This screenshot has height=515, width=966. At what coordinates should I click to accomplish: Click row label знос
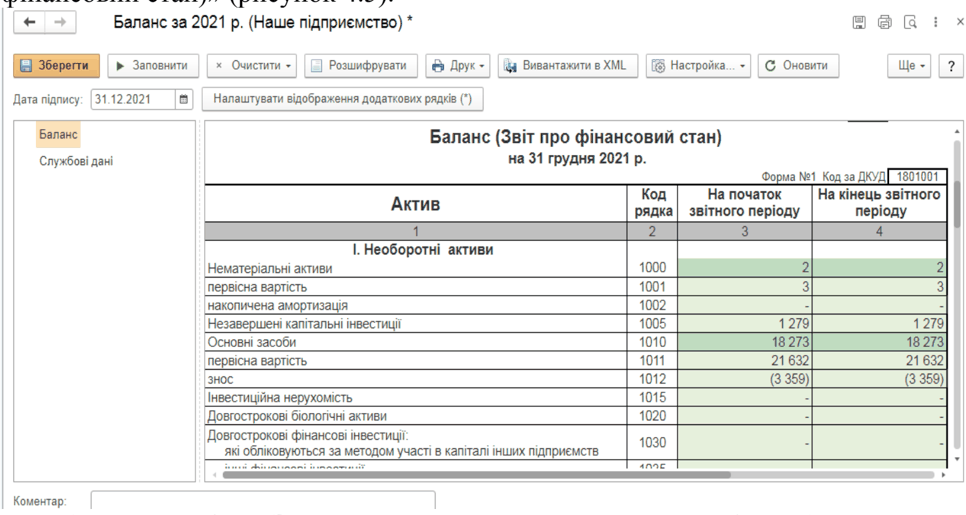click(x=220, y=379)
